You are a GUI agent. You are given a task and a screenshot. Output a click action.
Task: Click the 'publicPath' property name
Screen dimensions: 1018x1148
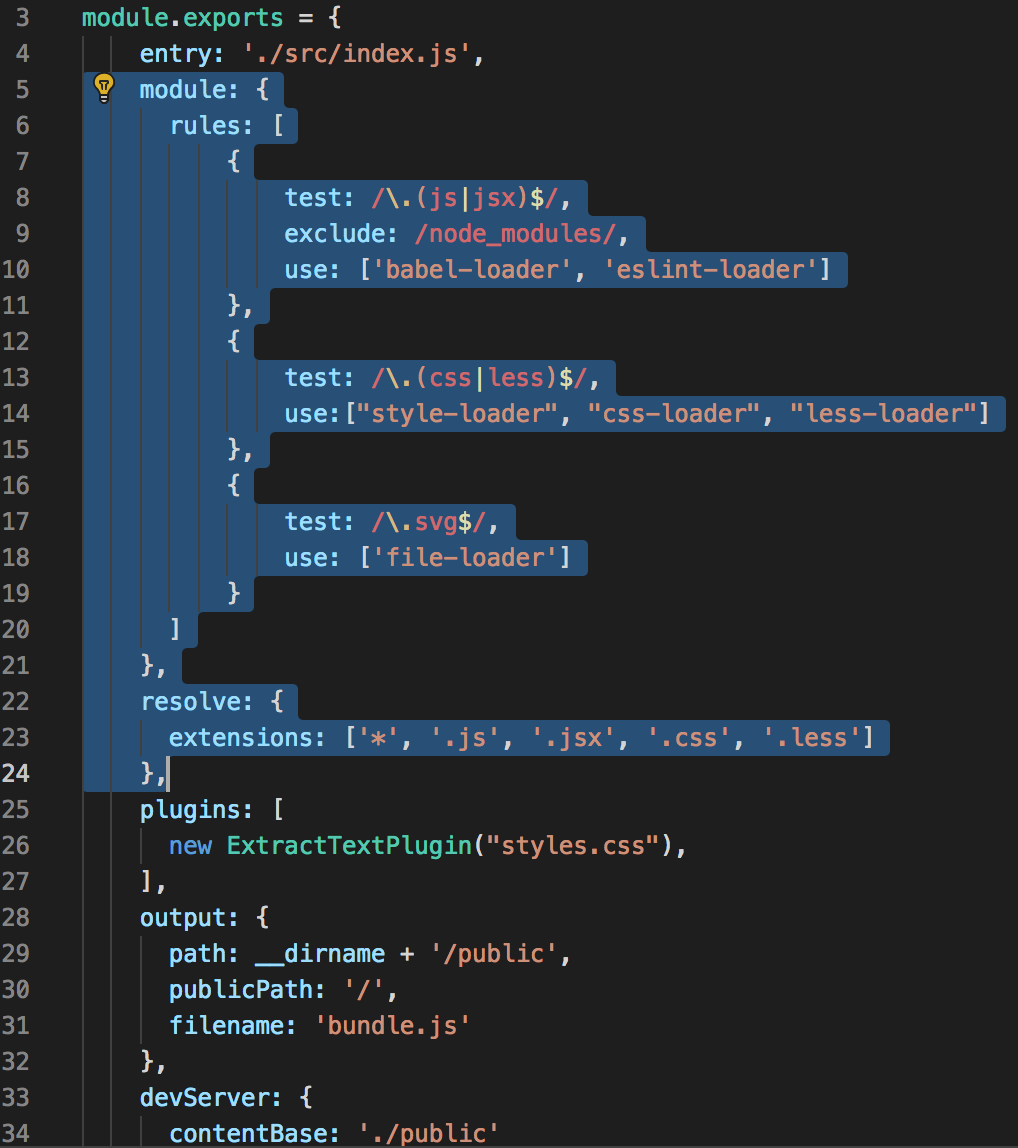239,989
